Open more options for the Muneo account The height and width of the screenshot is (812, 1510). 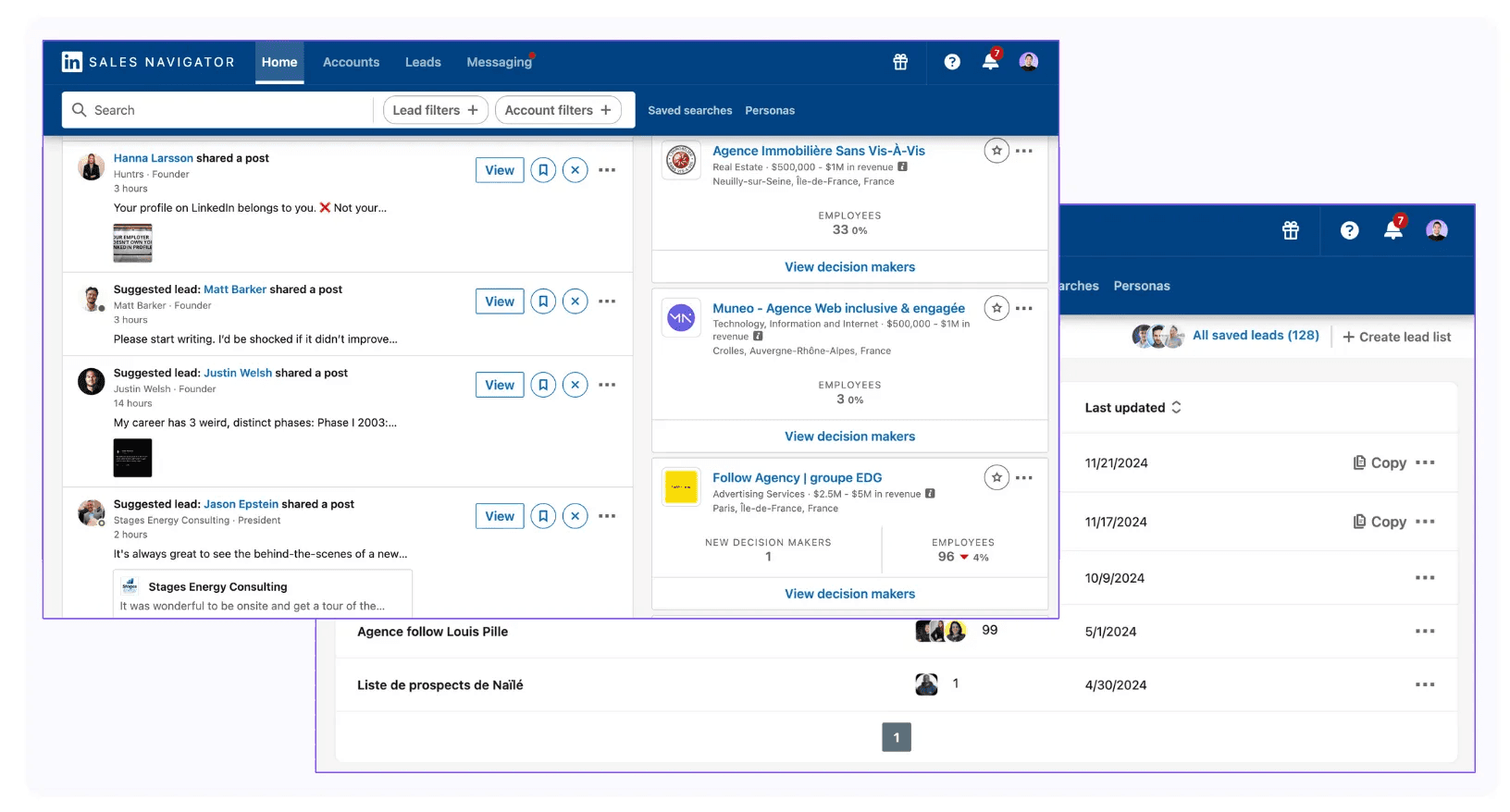tap(1024, 308)
